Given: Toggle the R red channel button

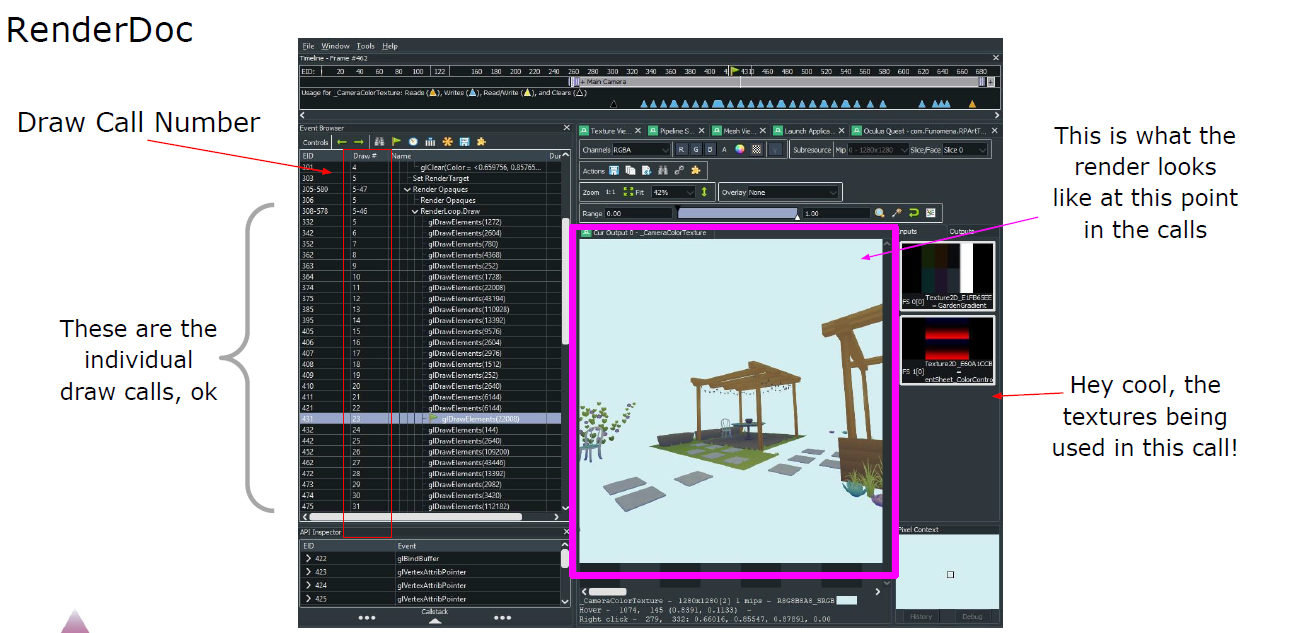Looking at the screenshot, I should click(x=681, y=150).
